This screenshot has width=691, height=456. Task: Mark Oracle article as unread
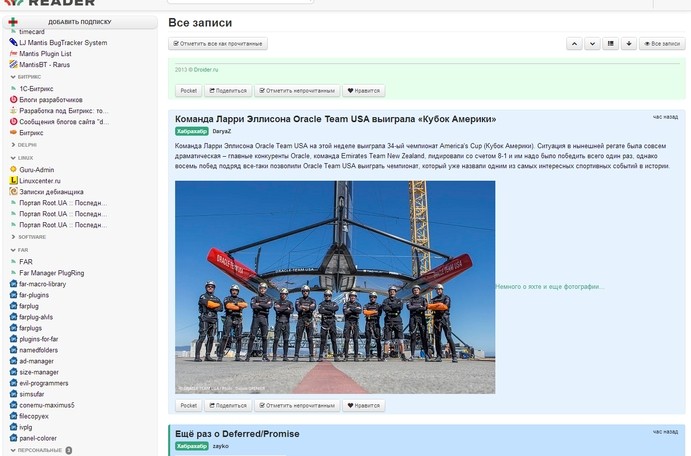click(x=297, y=405)
